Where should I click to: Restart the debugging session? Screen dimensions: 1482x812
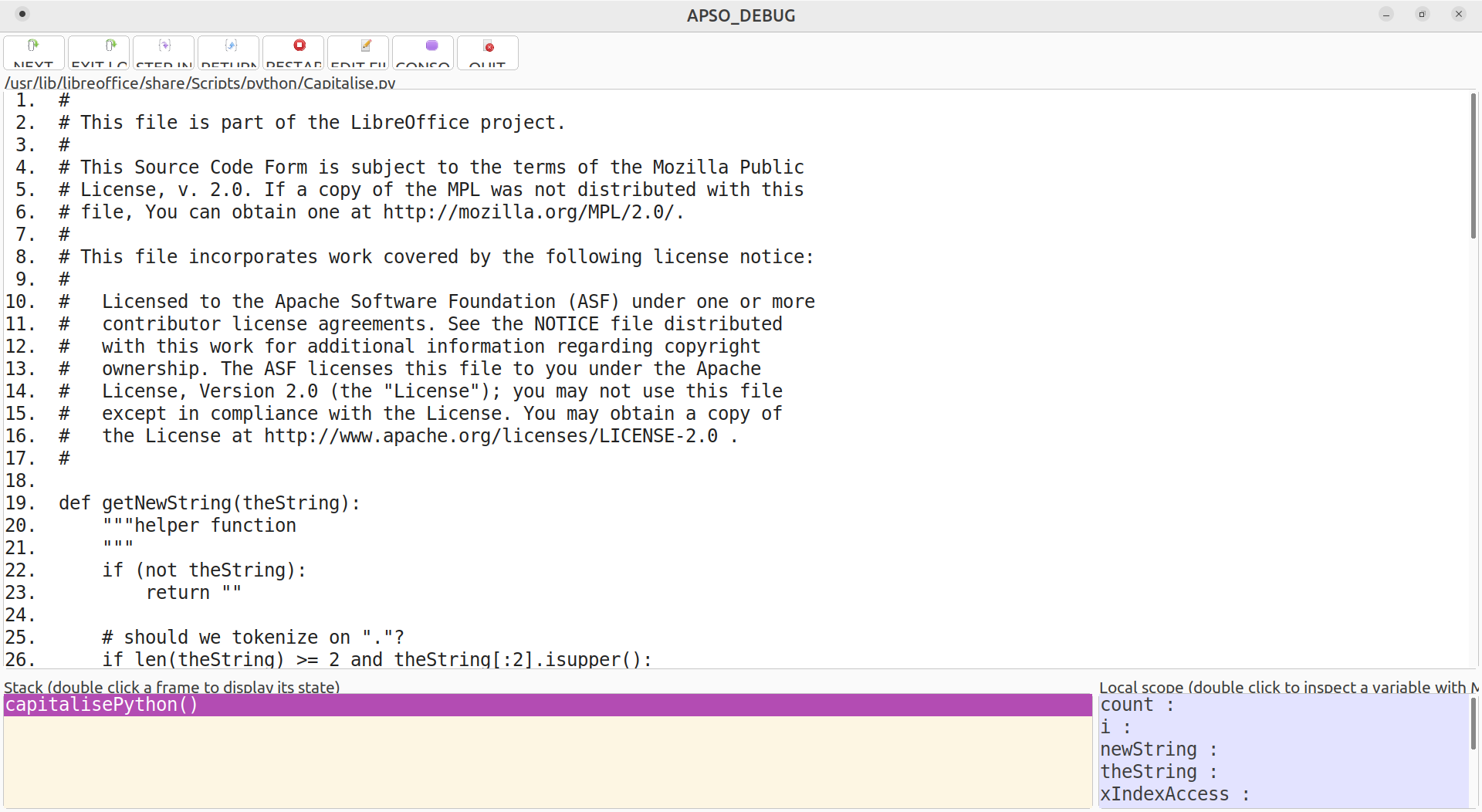[293, 52]
